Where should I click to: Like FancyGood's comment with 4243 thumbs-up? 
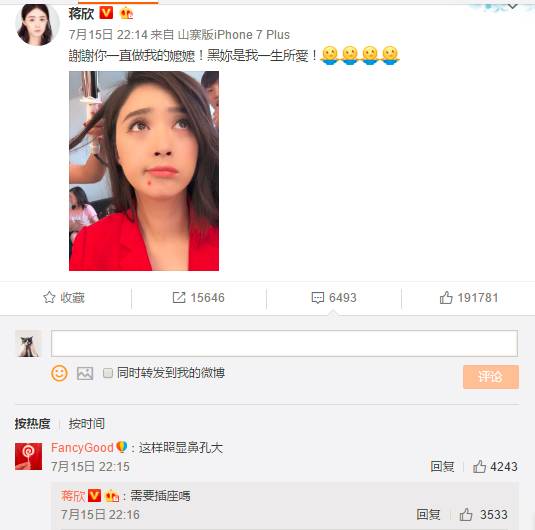point(479,466)
